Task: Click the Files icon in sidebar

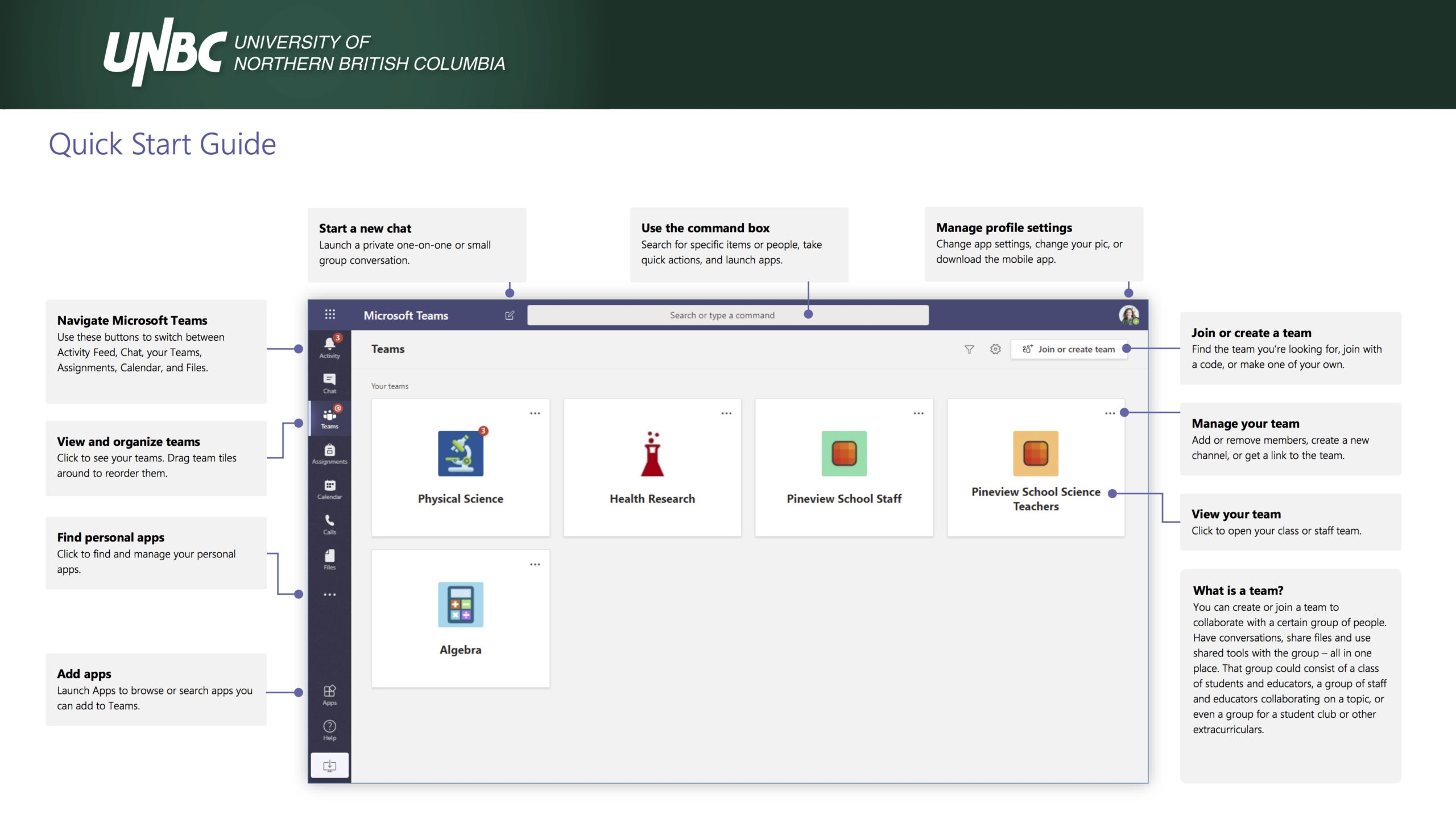Action: (x=328, y=557)
